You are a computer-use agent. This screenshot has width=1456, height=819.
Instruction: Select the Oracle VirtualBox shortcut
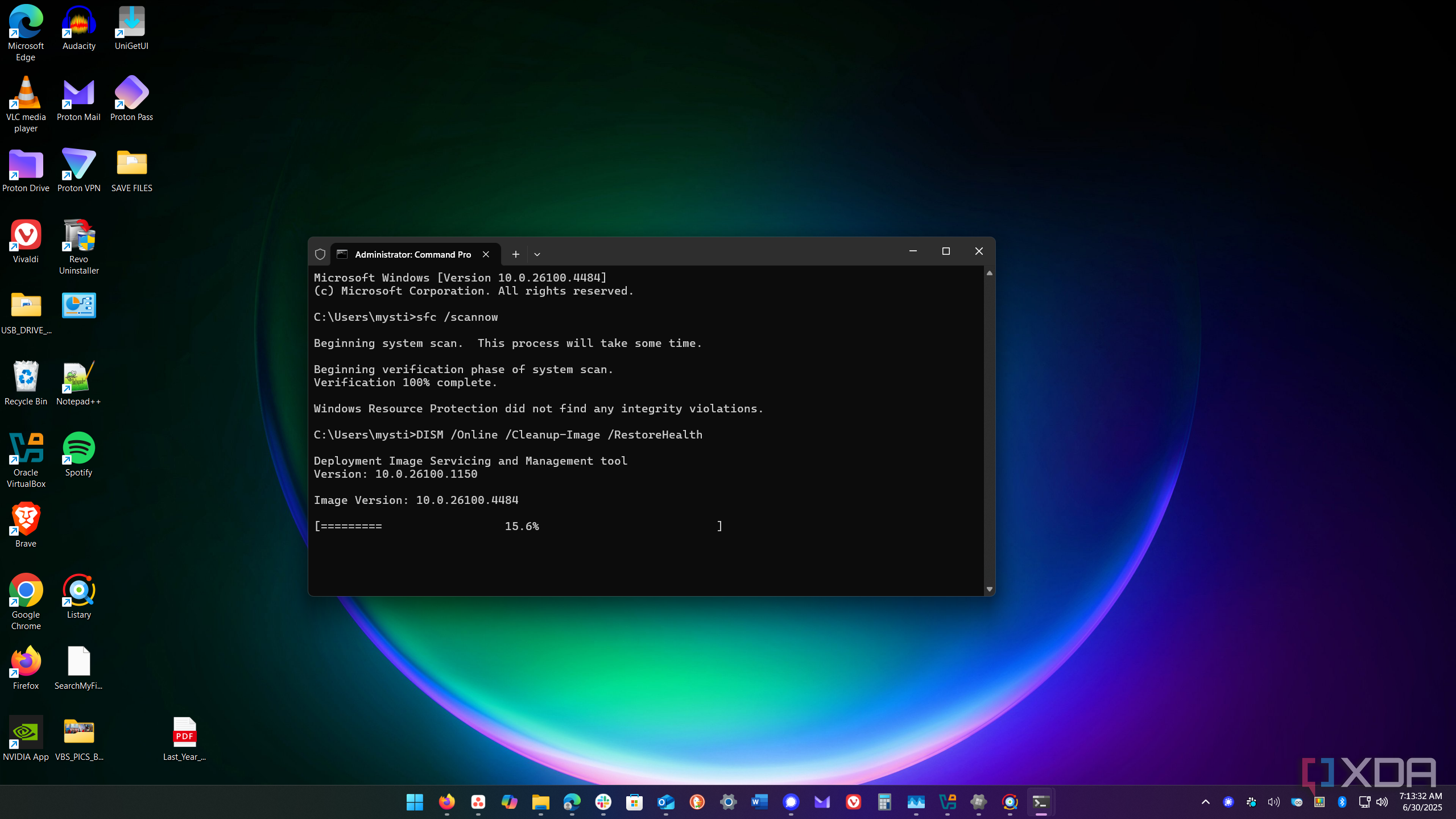click(26, 460)
